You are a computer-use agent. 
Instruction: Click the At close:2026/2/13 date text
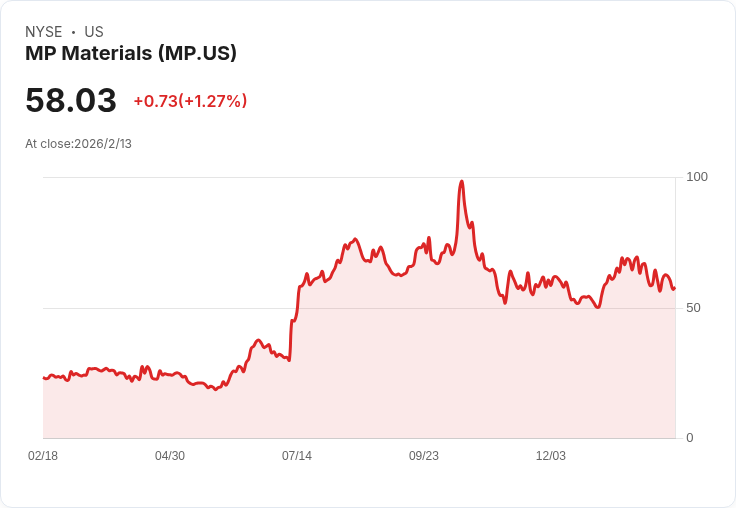click(78, 144)
